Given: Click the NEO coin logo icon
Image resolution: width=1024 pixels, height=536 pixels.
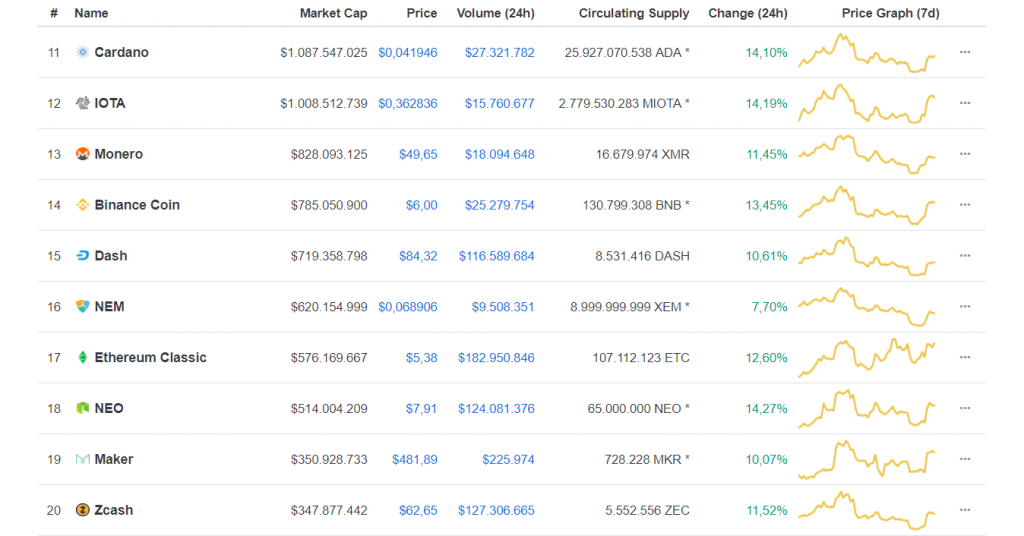Looking at the screenshot, I should 82,409.
